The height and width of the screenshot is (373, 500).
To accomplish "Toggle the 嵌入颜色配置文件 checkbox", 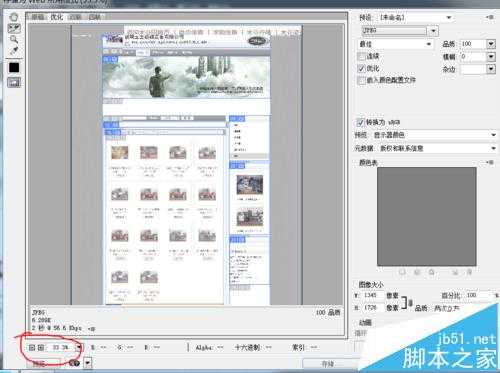I will point(361,80).
